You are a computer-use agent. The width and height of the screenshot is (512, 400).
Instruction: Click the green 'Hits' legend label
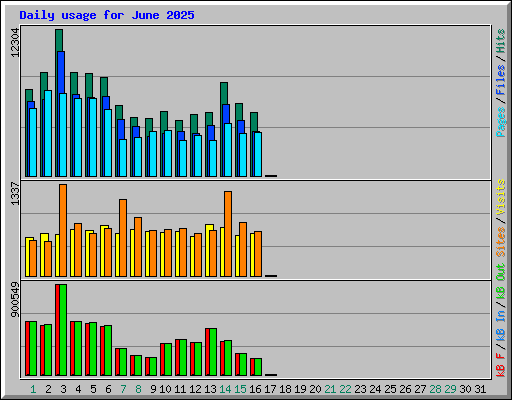tap(501, 41)
